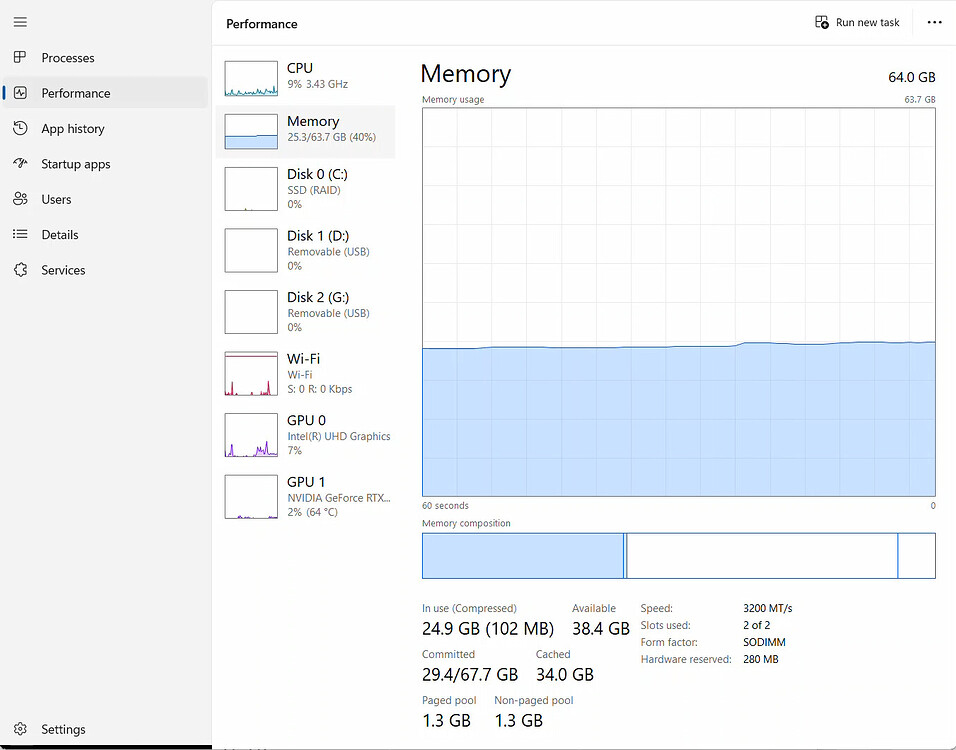Open the Processes panel icon
956x750 pixels.
point(20,57)
